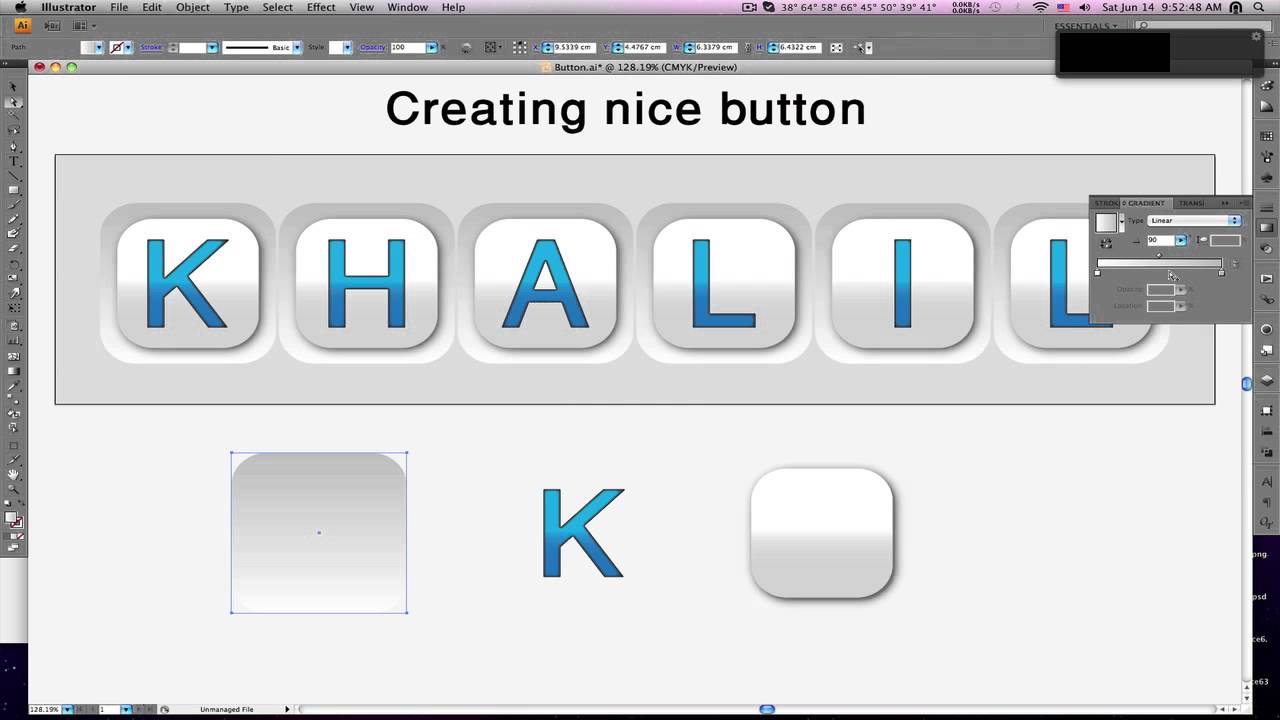
Task: Select the Gradient tool in toolbox
Action: (14, 370)
